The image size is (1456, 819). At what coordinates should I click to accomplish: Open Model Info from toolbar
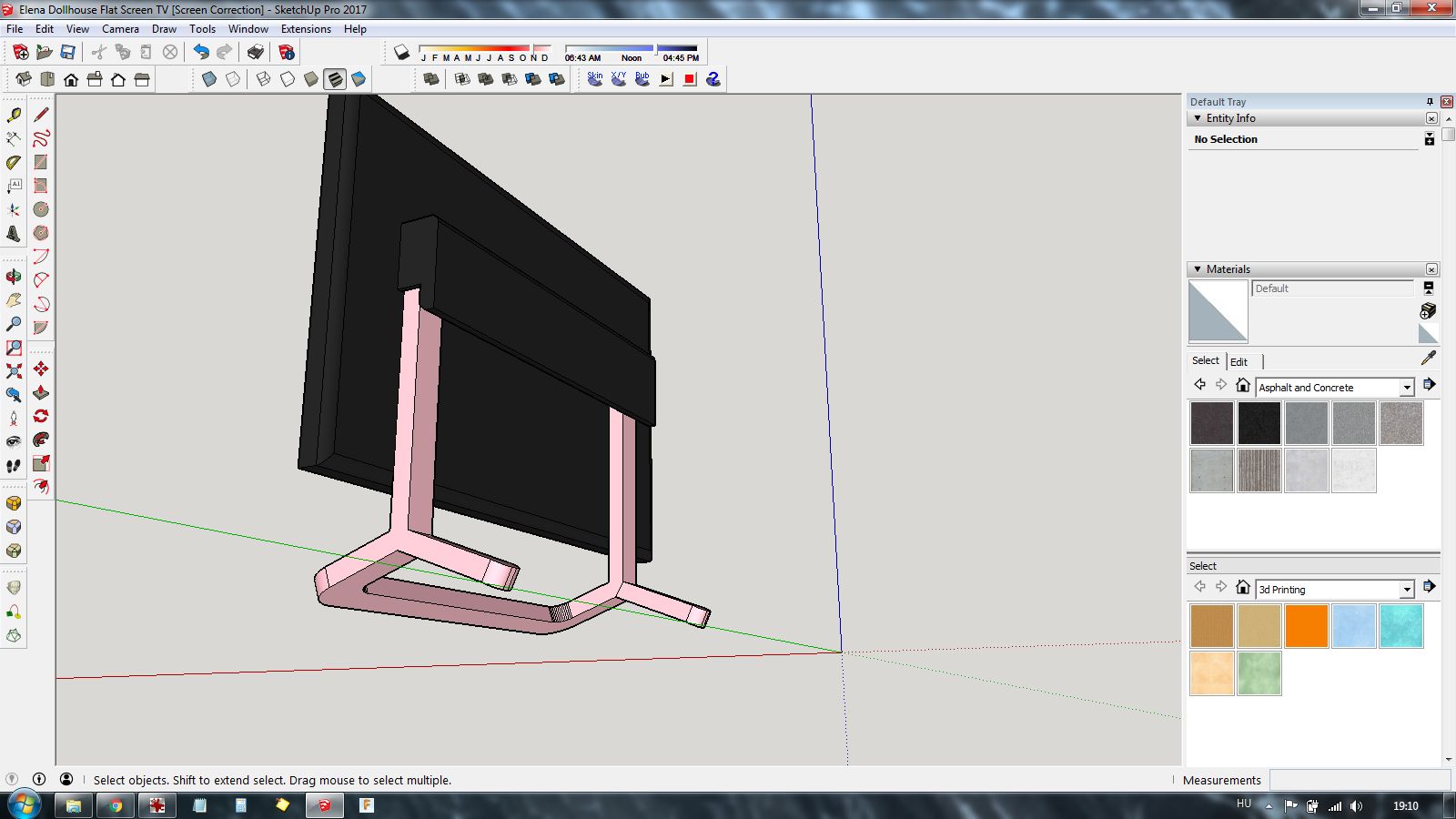tap(287, 52)
